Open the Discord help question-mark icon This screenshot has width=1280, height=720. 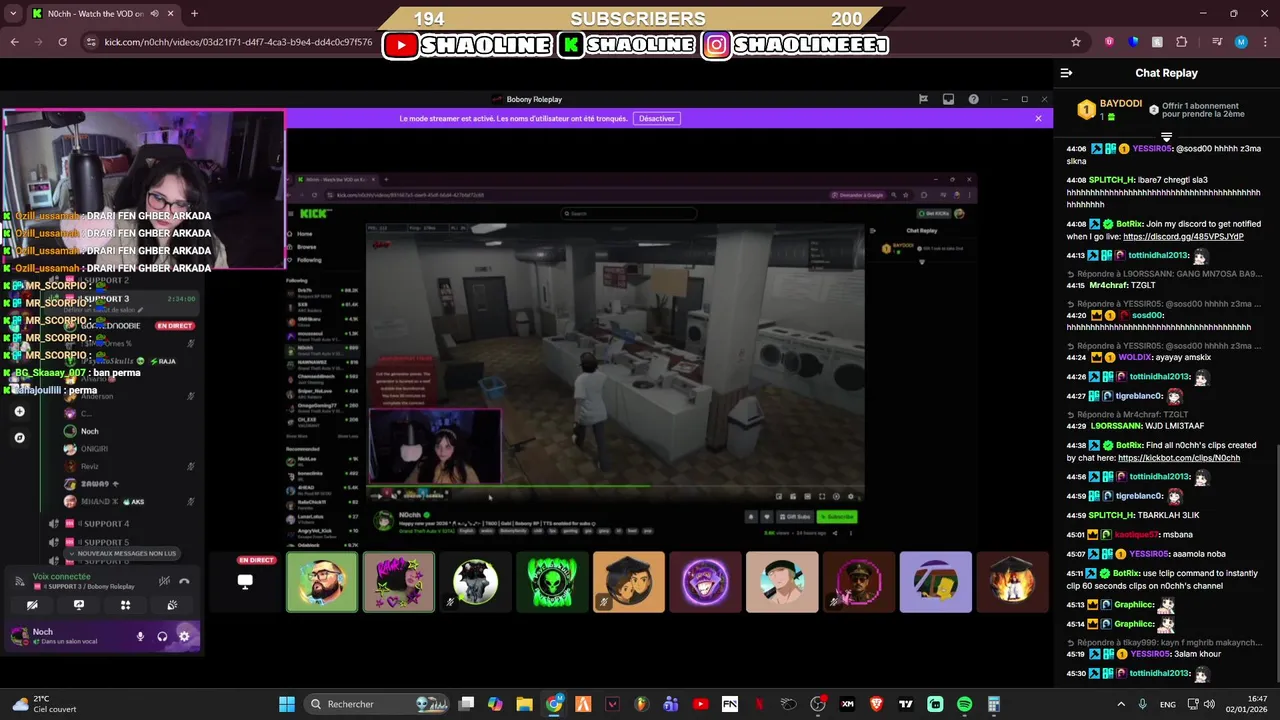(973, 99)
